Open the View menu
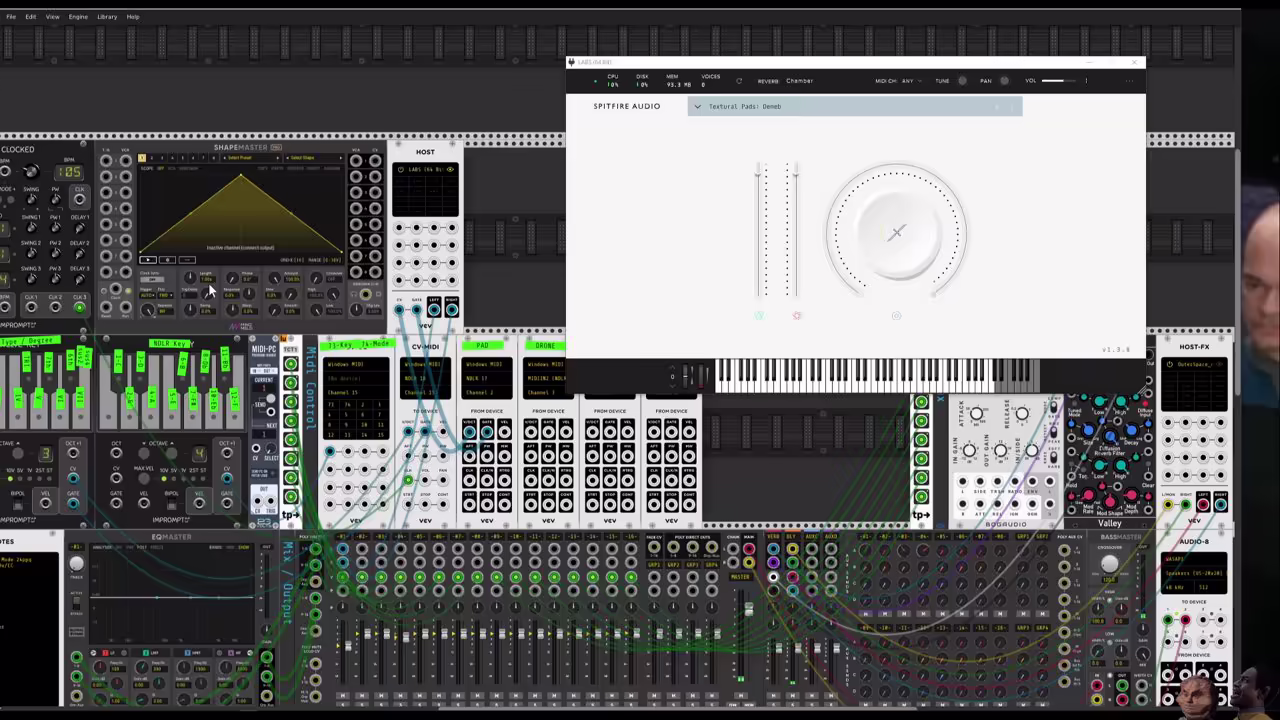Screen dimensions: 1280x720 pos(52,16)
